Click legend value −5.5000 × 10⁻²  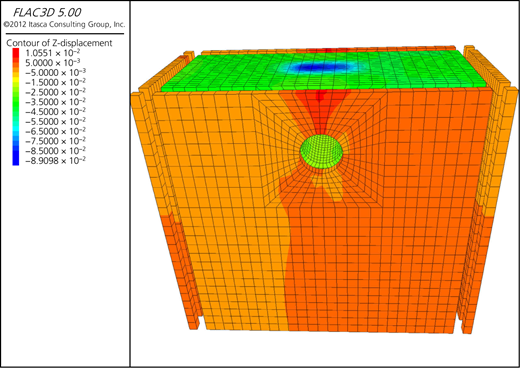(x=55, y=121)
